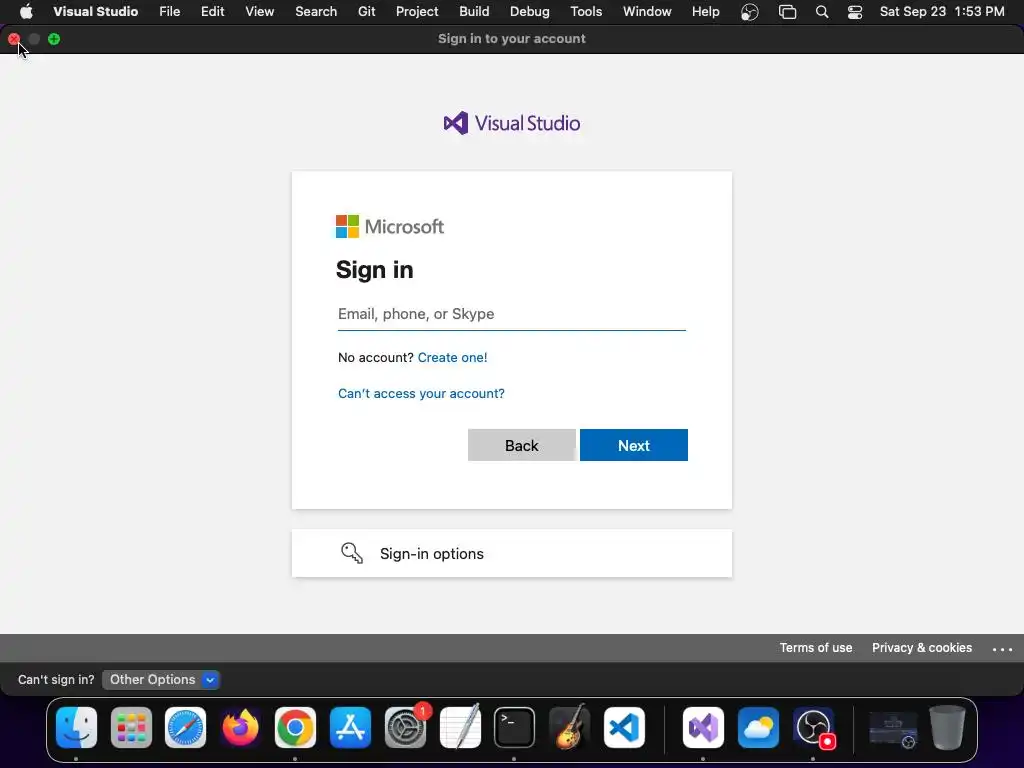
Task: Open the minimized window thumbnail in dock
Action: point(893,729)
